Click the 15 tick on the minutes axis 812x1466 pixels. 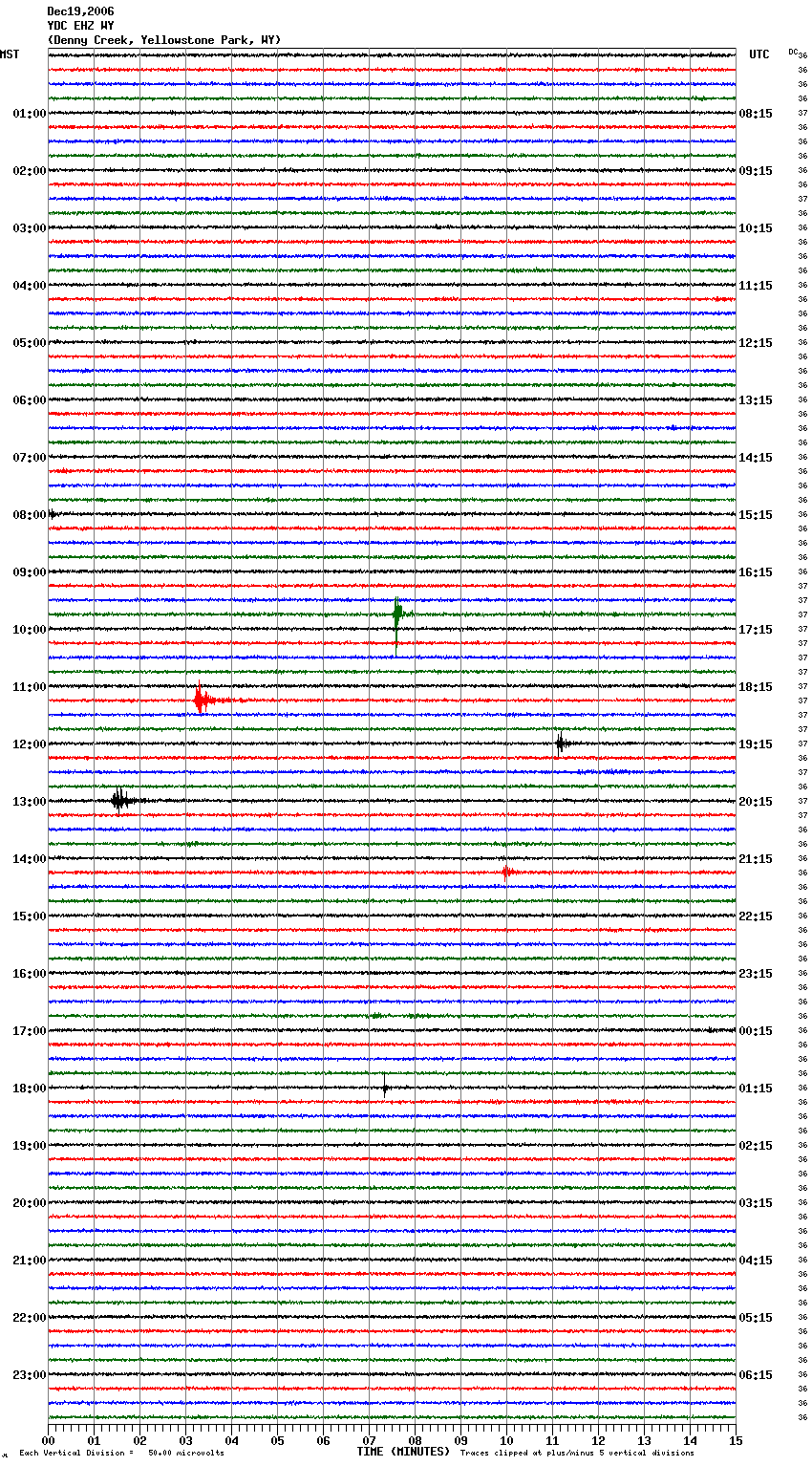click(736, 1440)
